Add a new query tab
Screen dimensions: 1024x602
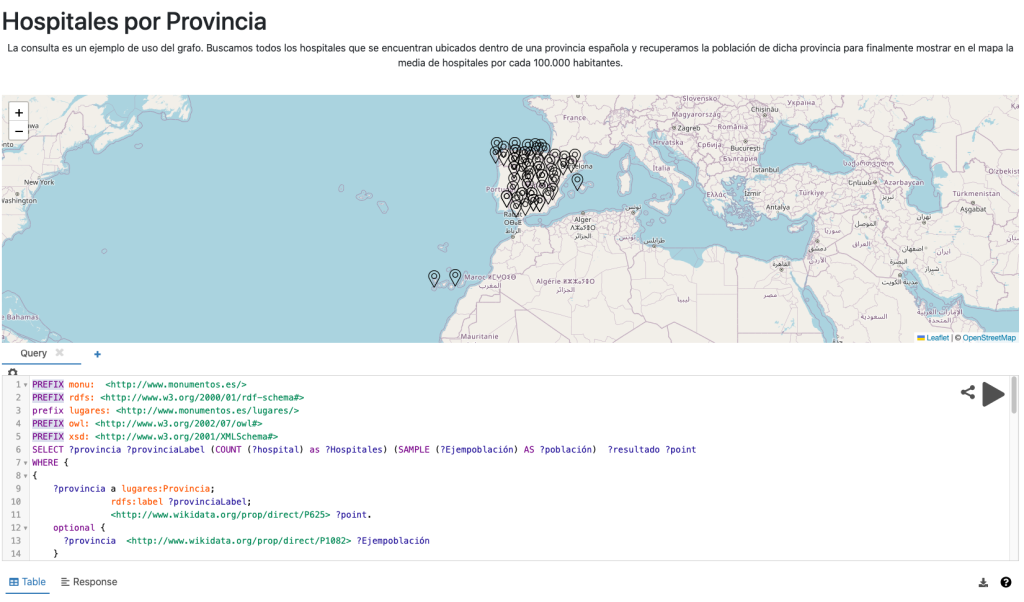point(97,354)
